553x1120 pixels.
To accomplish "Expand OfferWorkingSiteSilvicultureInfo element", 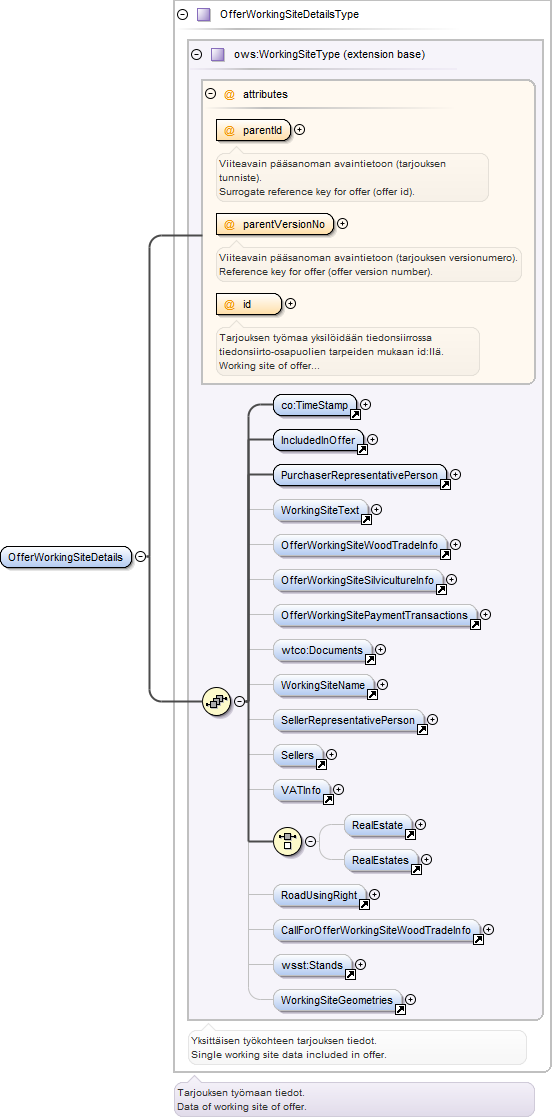I will pos(451,580).
